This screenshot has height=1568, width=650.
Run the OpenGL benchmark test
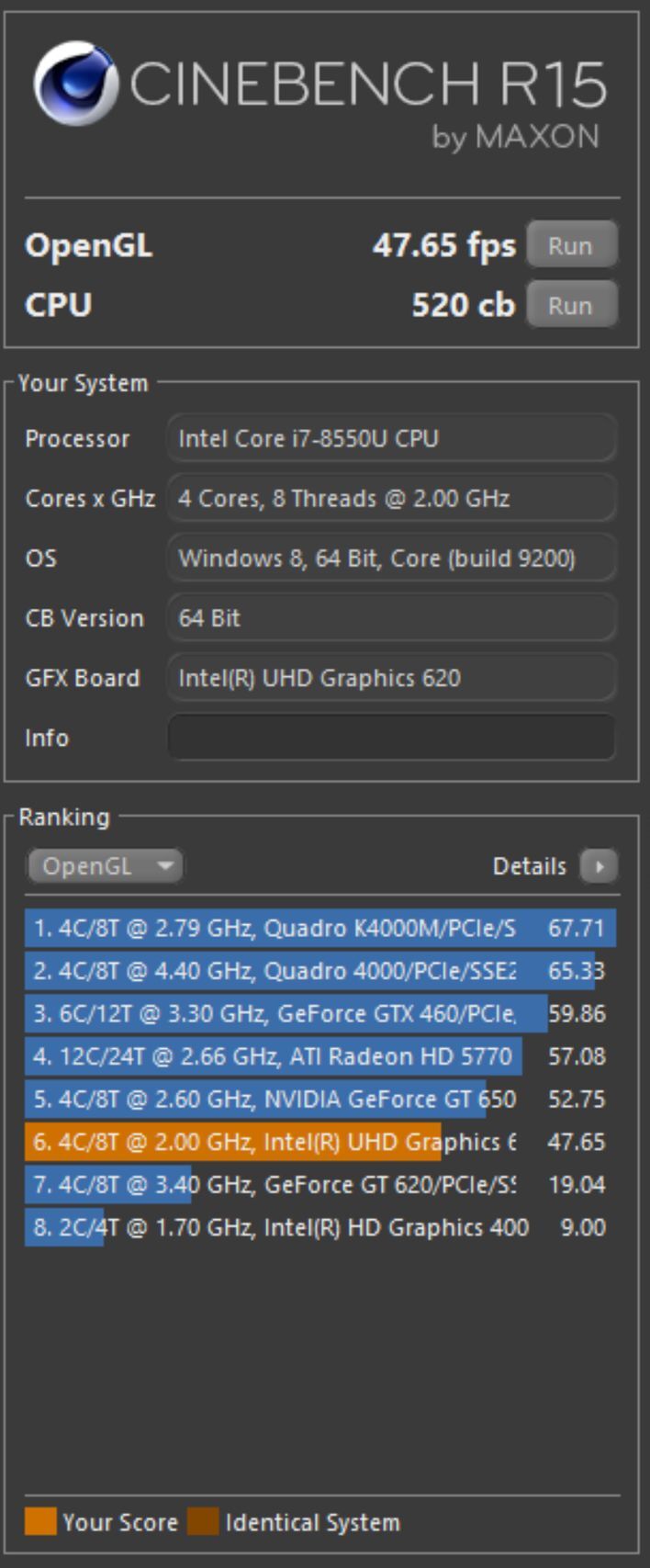pos(570,245)
